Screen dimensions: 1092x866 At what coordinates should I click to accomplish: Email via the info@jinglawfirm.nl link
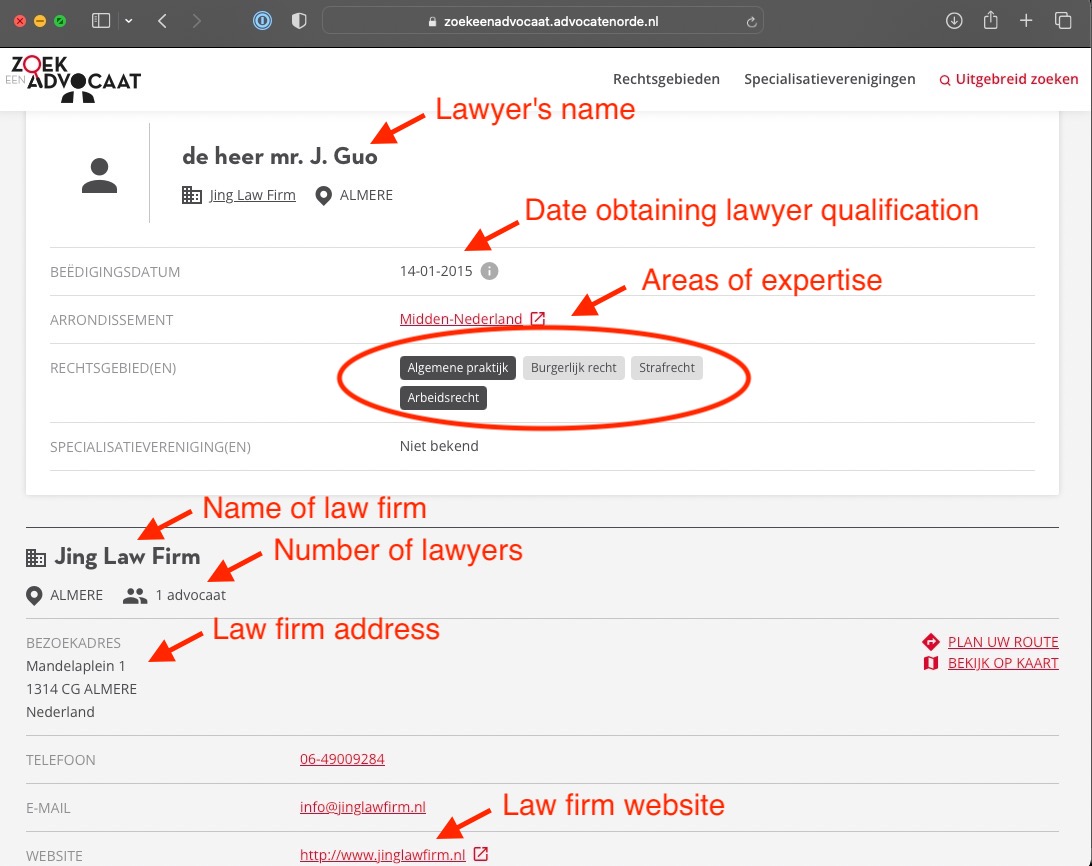click(362, 807)
